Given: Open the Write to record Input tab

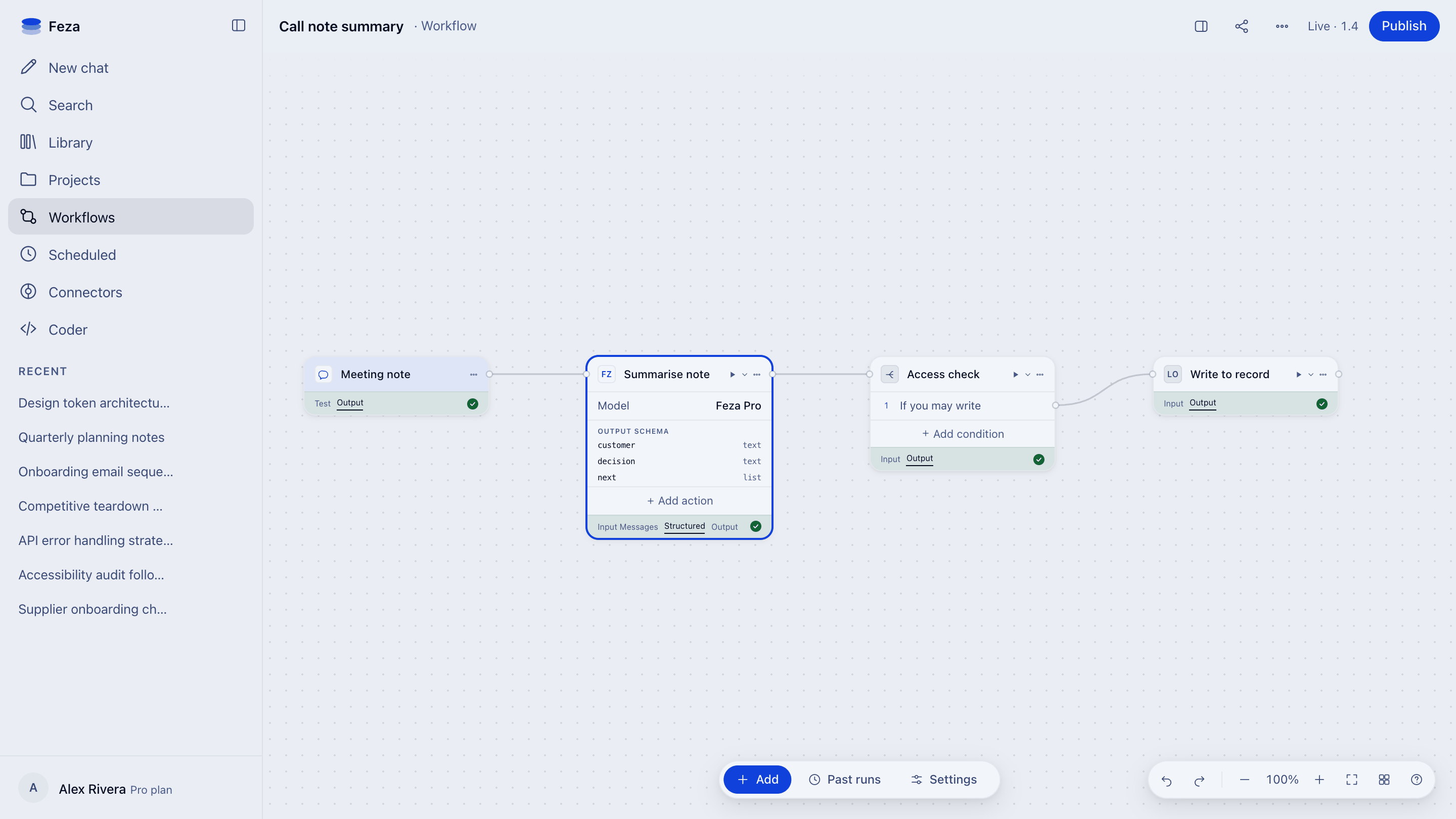Looking at the screenshot, I should coord(1173,403).
